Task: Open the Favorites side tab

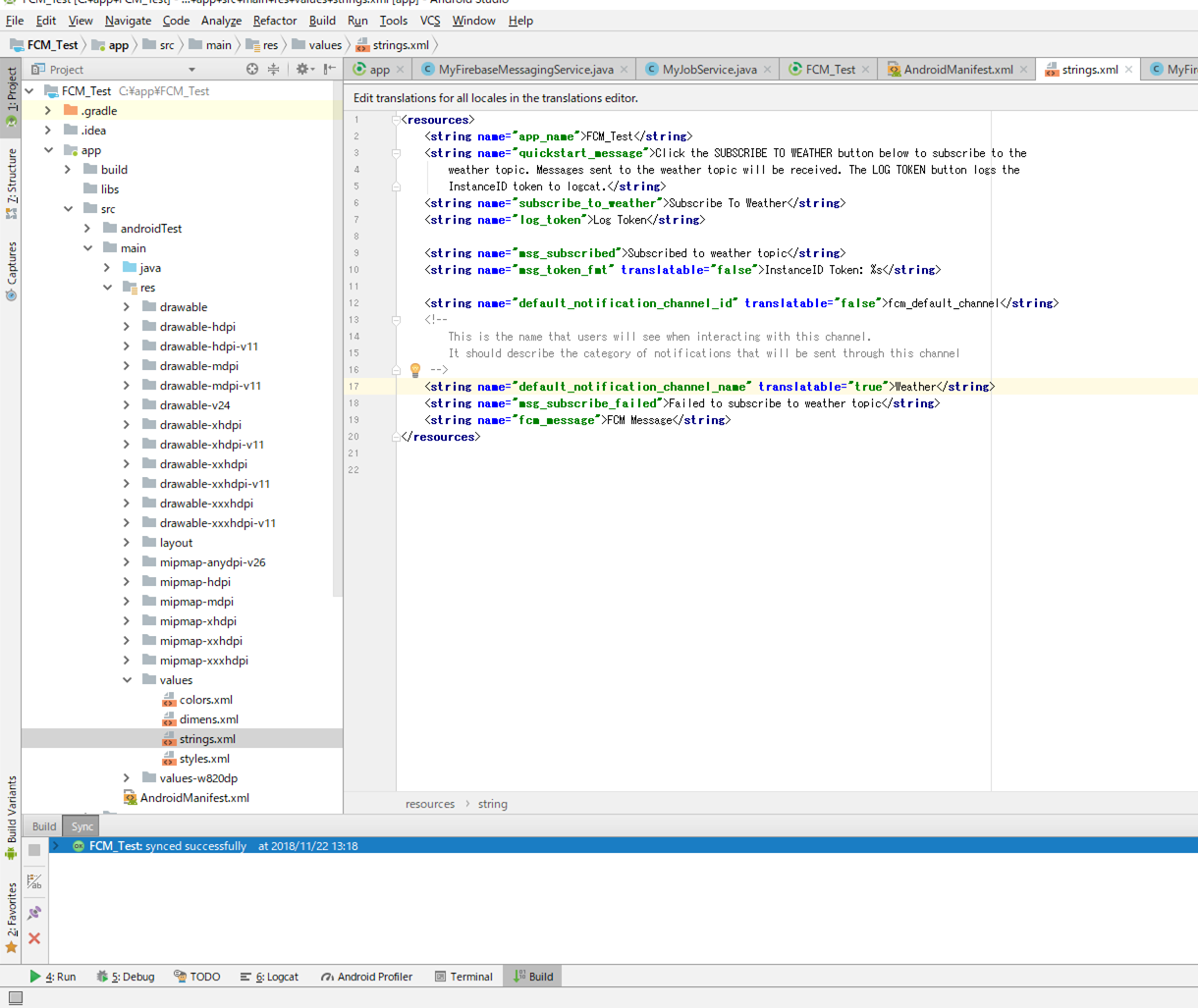Action: pos(11,918)
